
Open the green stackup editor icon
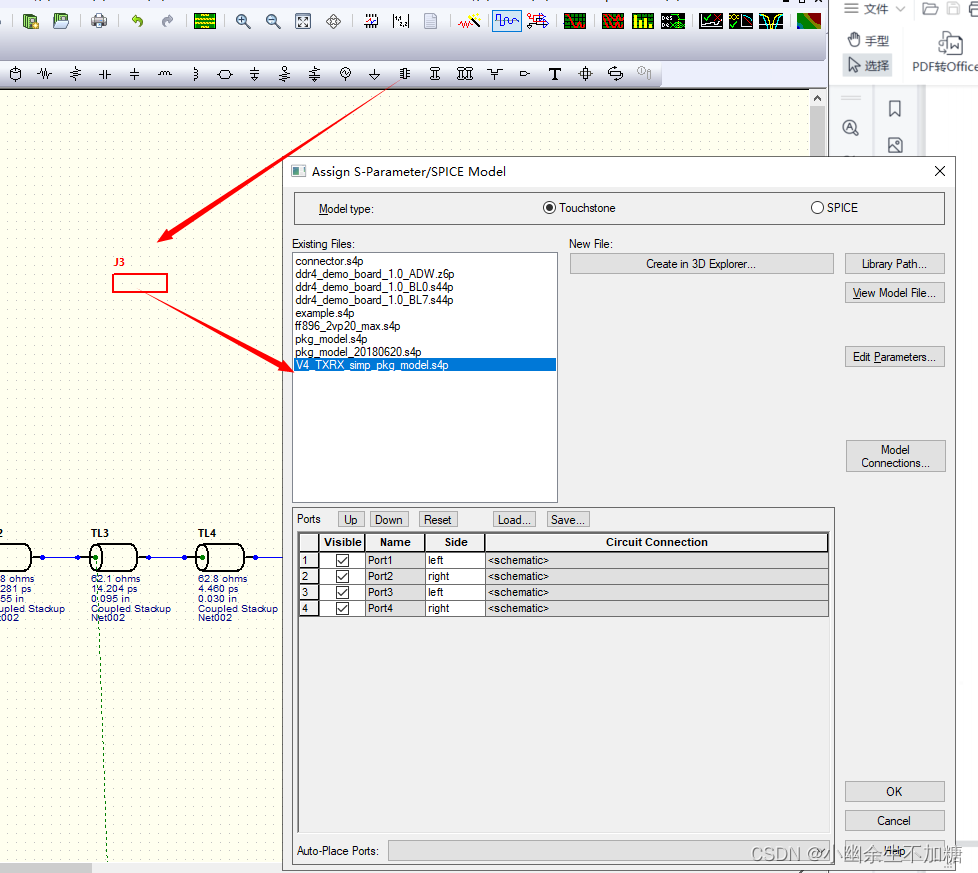205,21
